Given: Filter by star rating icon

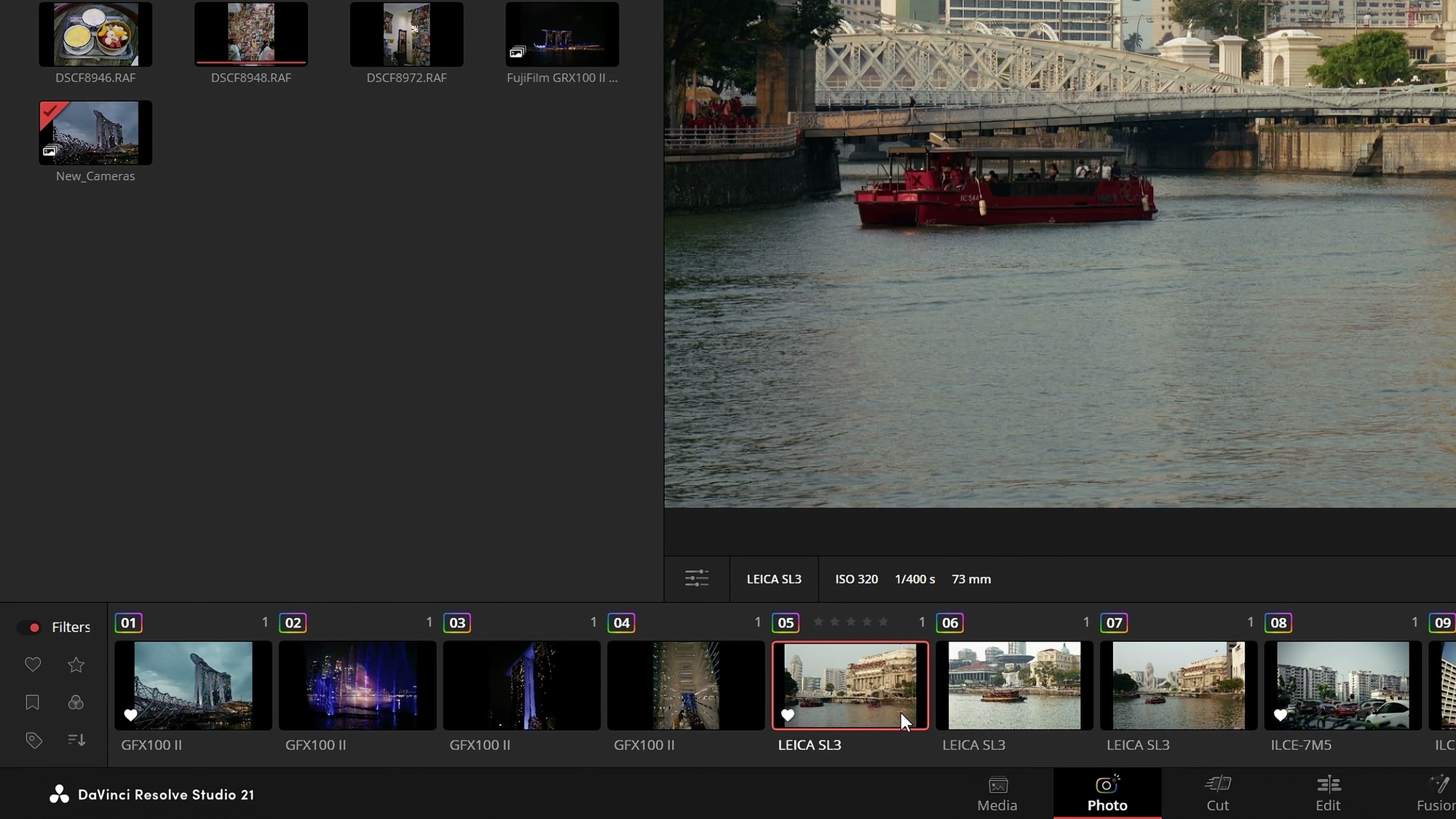Looking at the screenshot, I should tap(76, 665).
